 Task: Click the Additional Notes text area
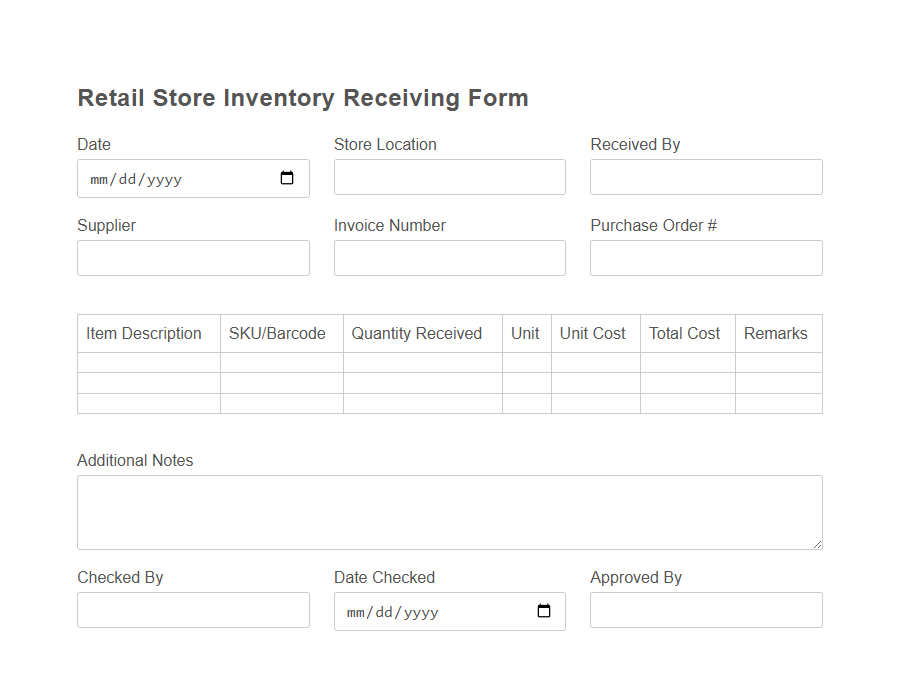[449, 510]
